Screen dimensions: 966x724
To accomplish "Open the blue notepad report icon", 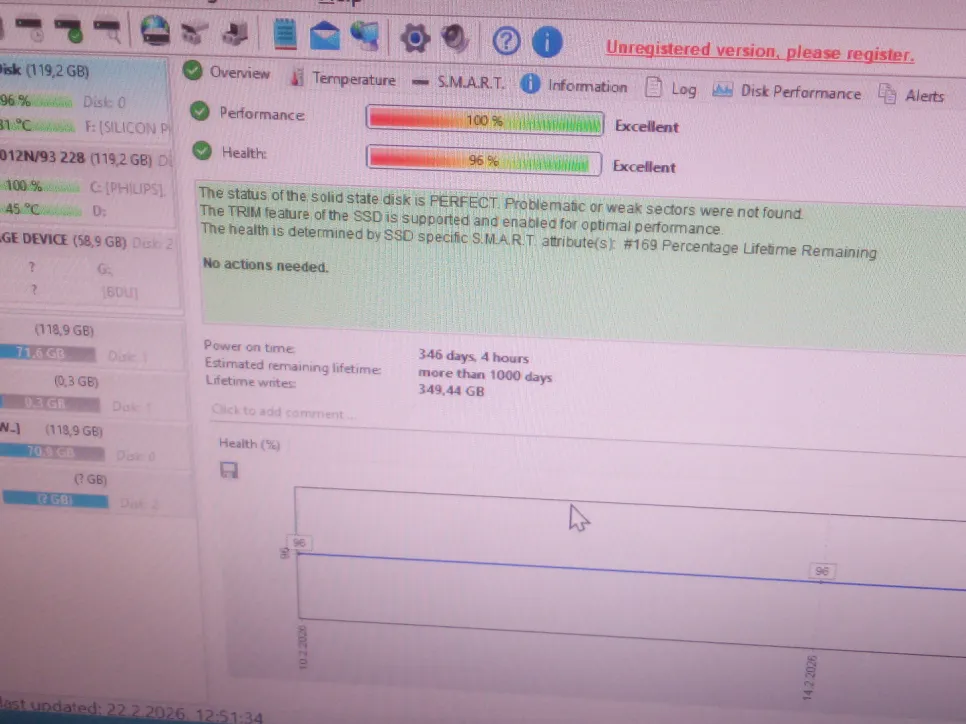I will [285, 35].
